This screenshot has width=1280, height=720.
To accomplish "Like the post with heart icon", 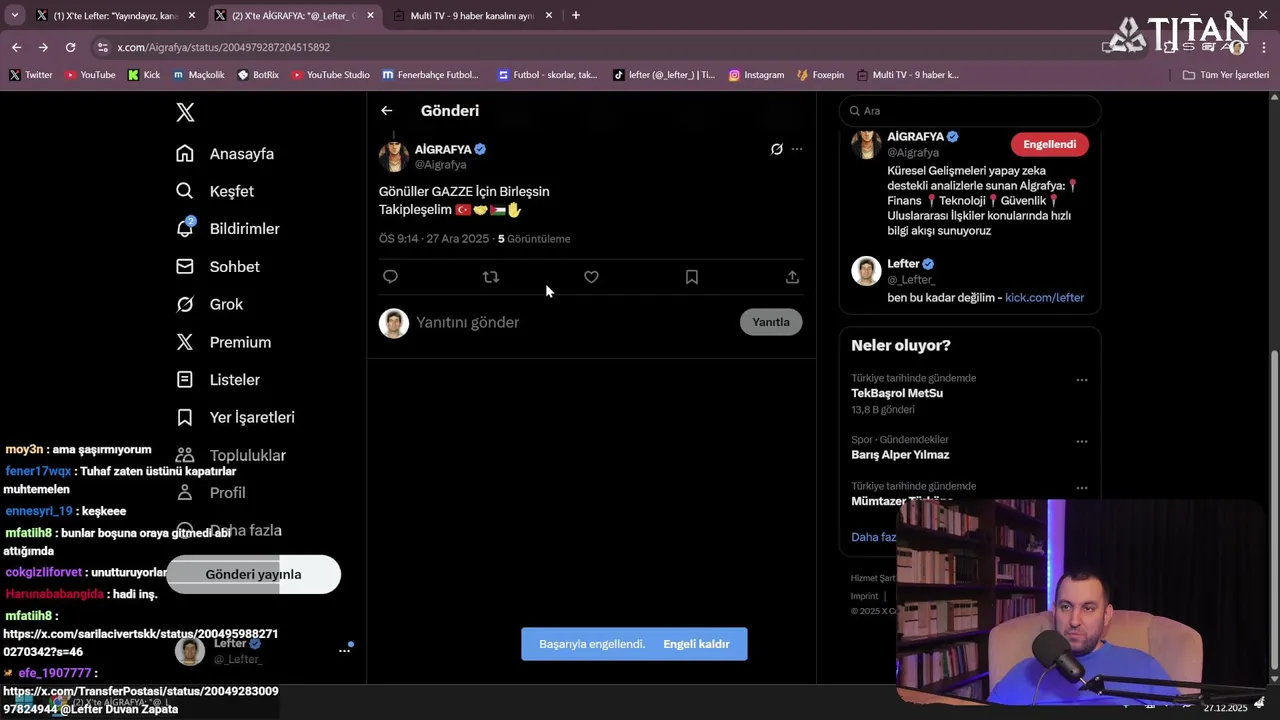I will click(591, 277).
